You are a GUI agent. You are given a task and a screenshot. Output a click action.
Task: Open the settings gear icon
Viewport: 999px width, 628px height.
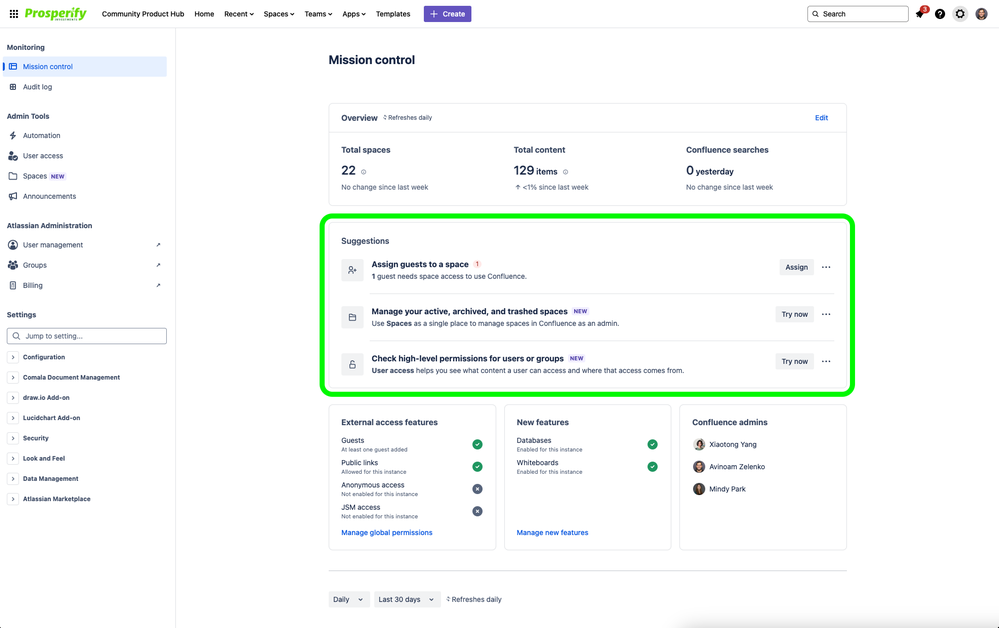point(960,14)
